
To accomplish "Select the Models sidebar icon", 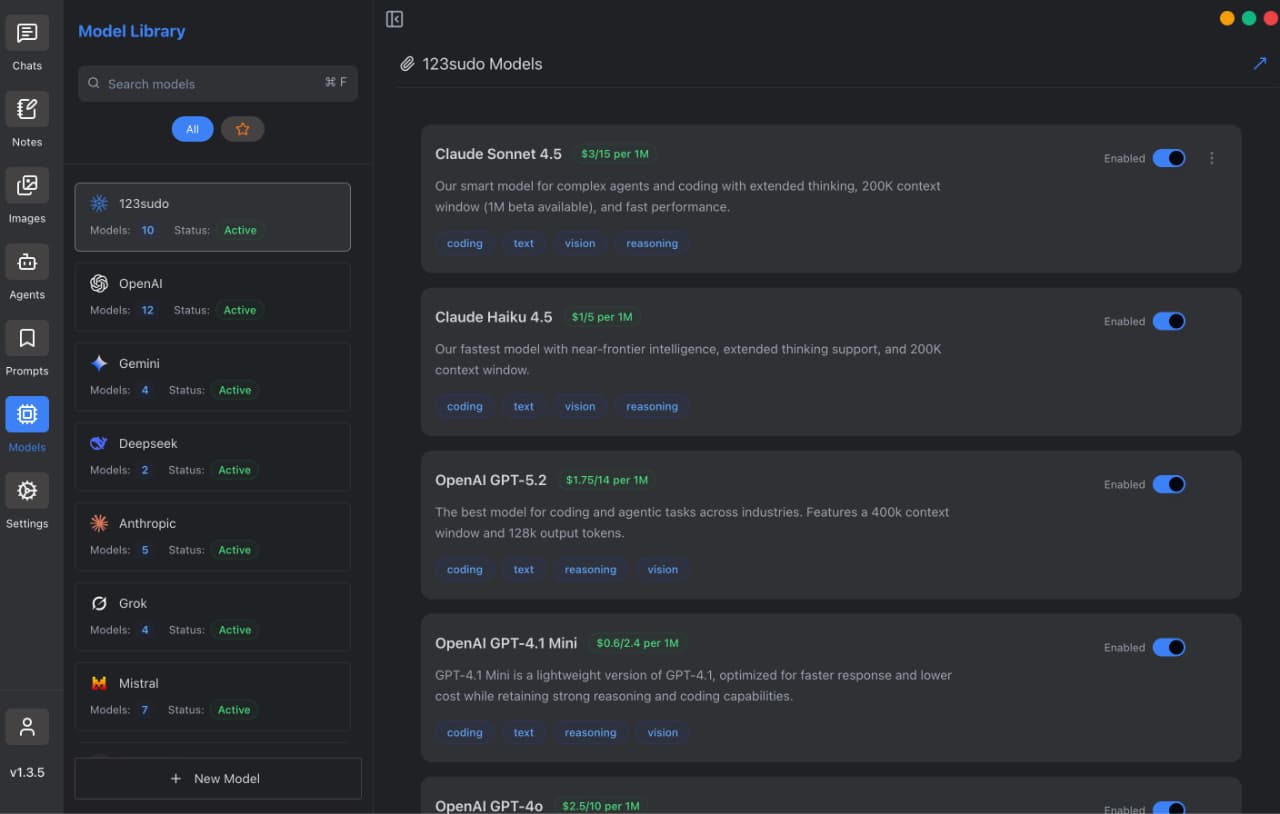I will (27, 414).
